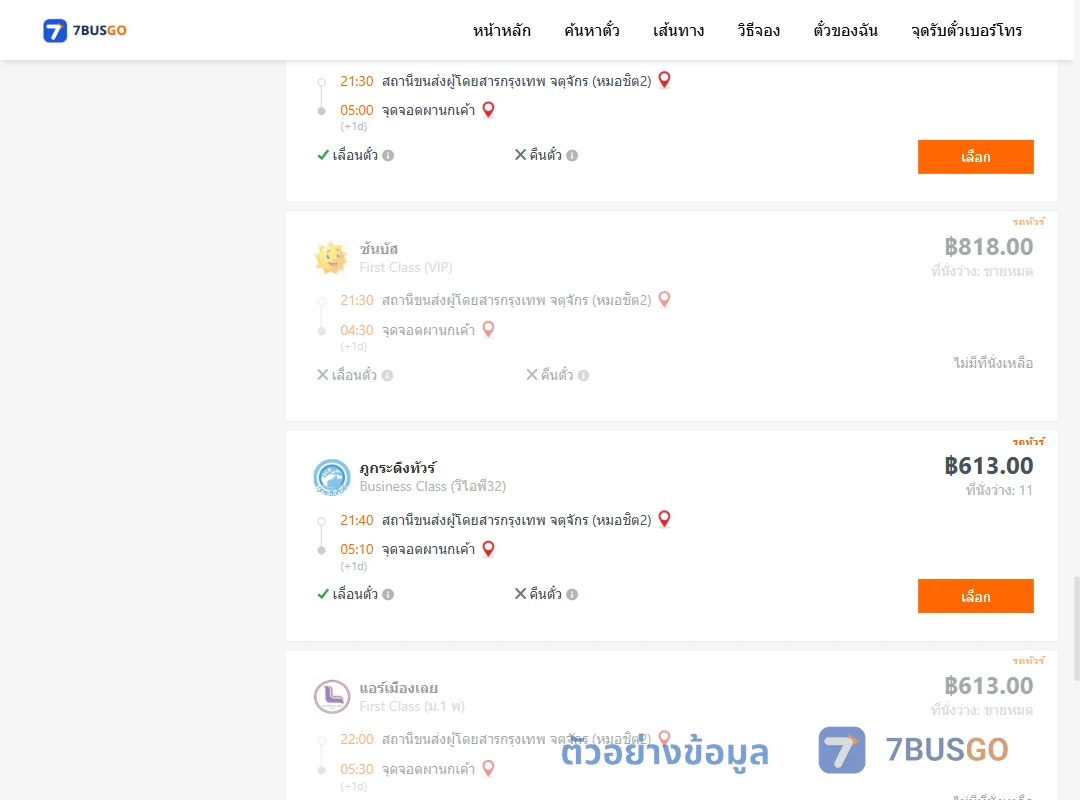Click info icon beside เลื่อนตั๋ว of the 05:00 trip
This screenshot has height=800, width=1080.
(x=388, y=156)
